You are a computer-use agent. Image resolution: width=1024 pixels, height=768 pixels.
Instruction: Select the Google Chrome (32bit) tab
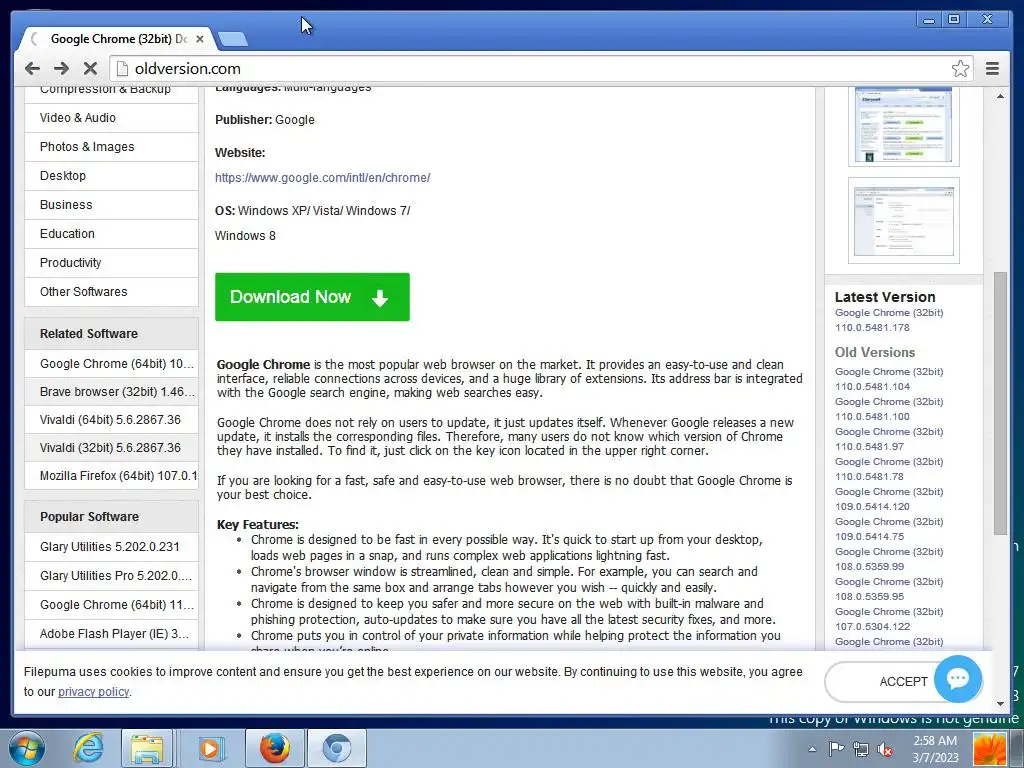[x=118, y=39]
